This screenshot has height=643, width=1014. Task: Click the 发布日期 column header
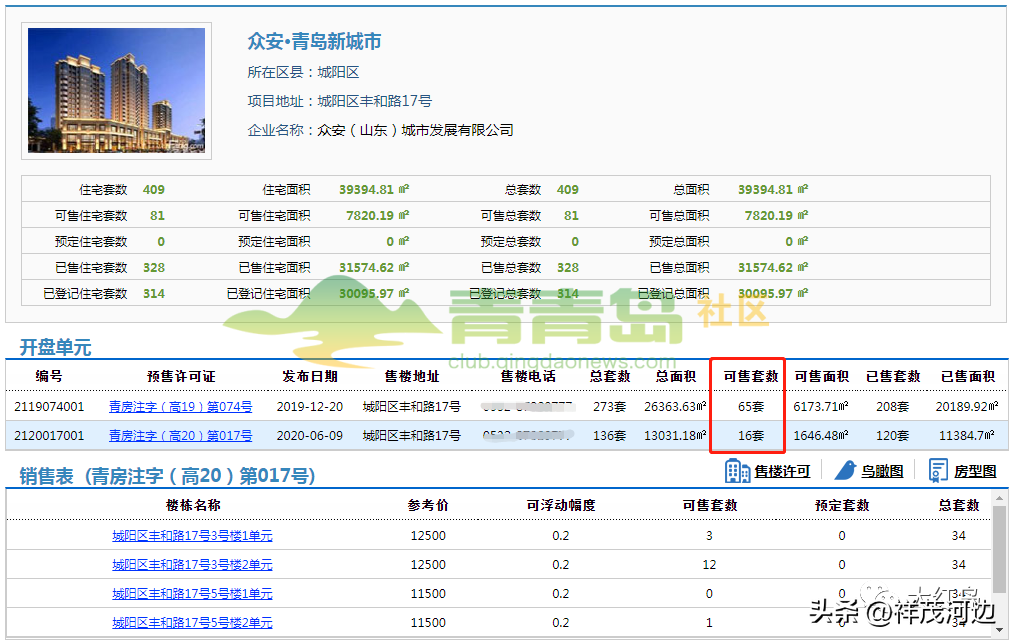[x=310, y=376]
